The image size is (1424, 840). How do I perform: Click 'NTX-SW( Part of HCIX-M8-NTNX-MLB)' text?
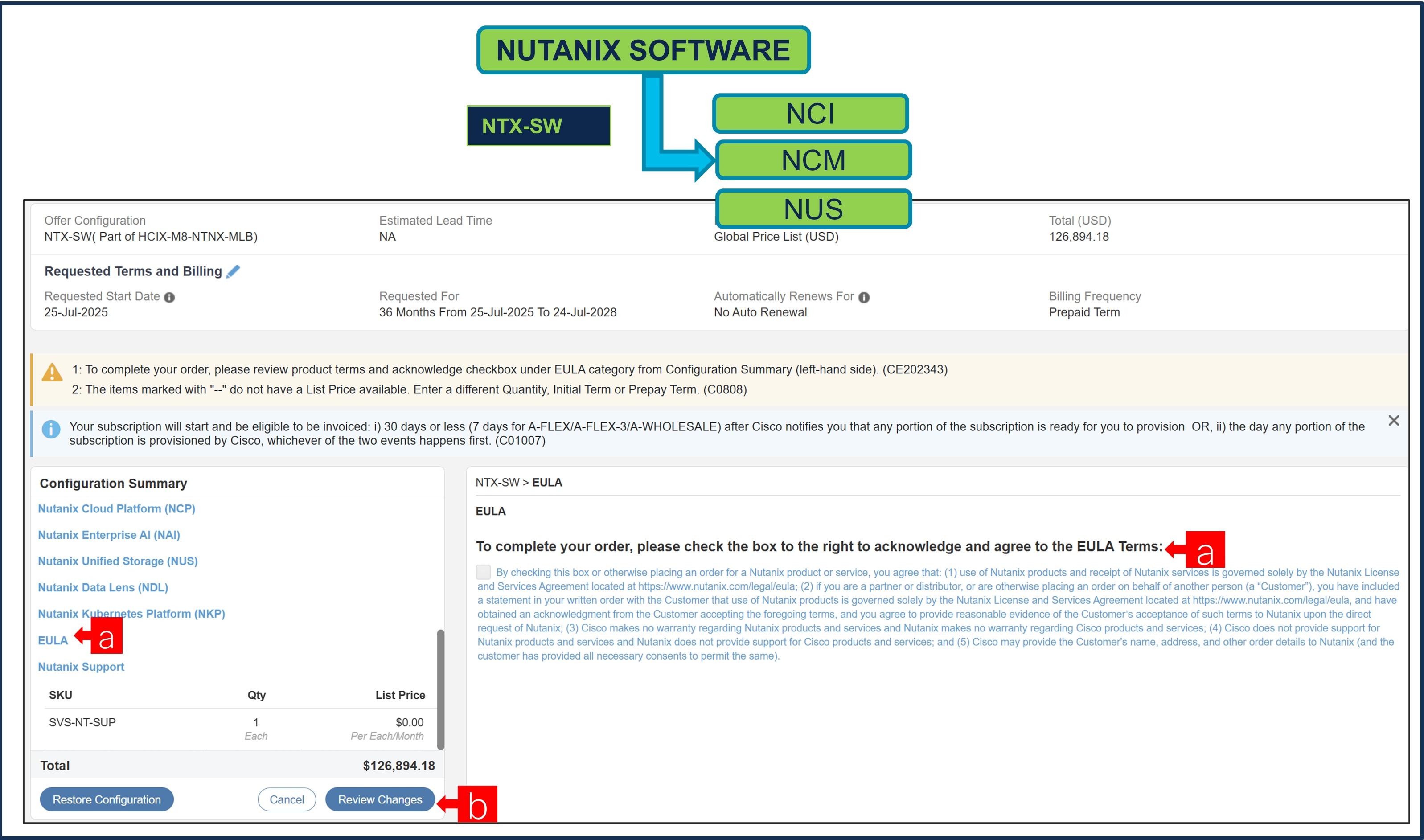tap(151, 237)
